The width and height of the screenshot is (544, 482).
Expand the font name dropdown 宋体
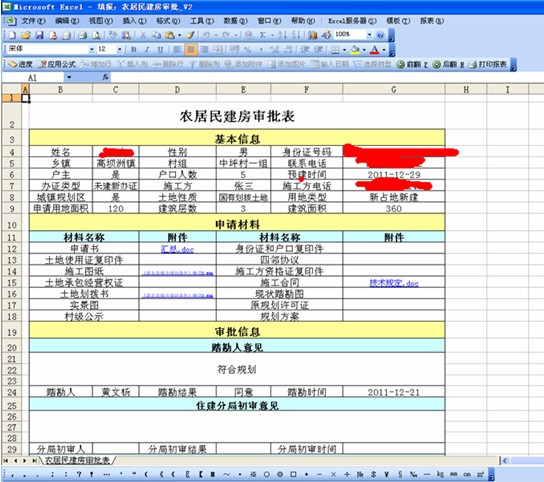[92, 50]
